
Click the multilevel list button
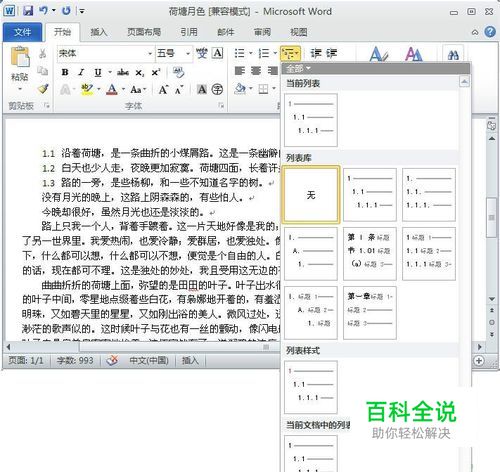coord(291,53)
